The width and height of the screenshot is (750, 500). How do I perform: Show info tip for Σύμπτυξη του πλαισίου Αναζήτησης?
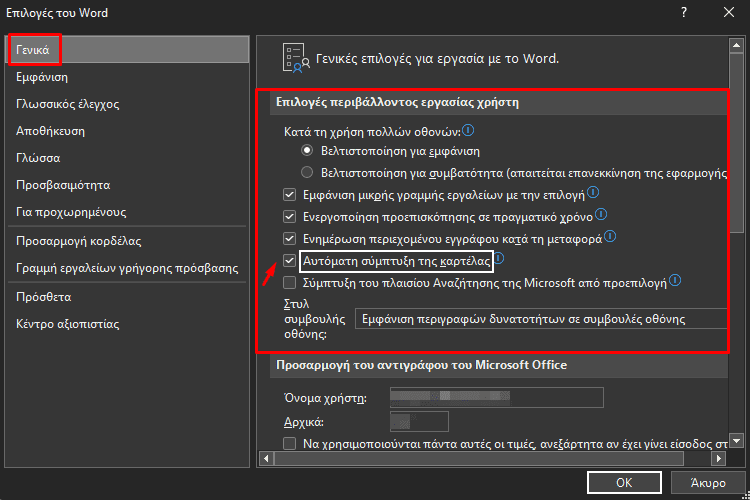pos(675,280)
